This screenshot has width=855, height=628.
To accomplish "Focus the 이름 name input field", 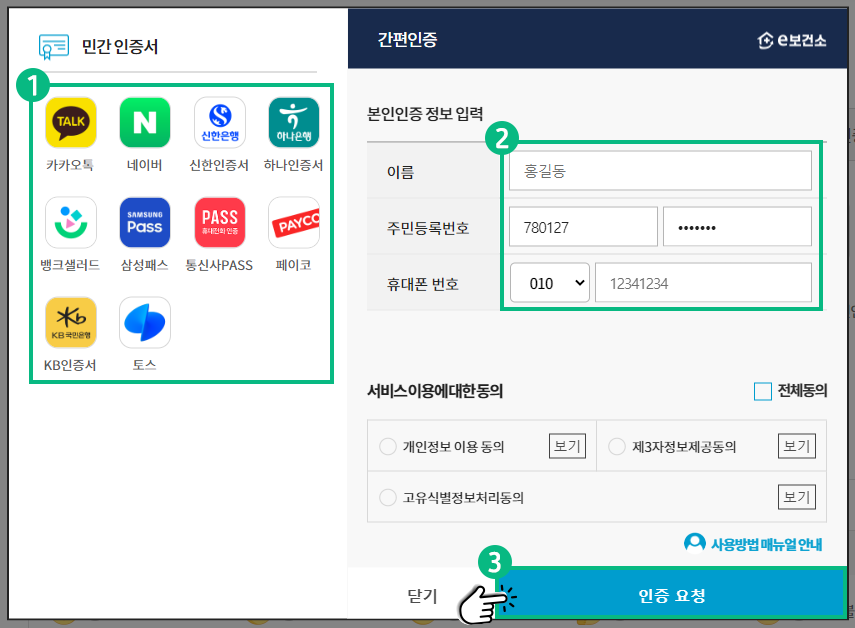I will tap(660, 171).
